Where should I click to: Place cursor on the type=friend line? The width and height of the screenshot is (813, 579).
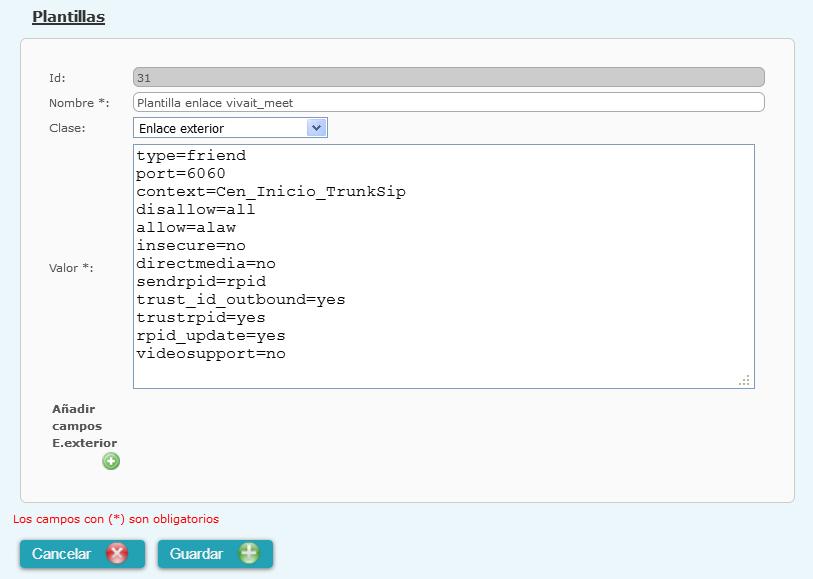click(191, 156)
